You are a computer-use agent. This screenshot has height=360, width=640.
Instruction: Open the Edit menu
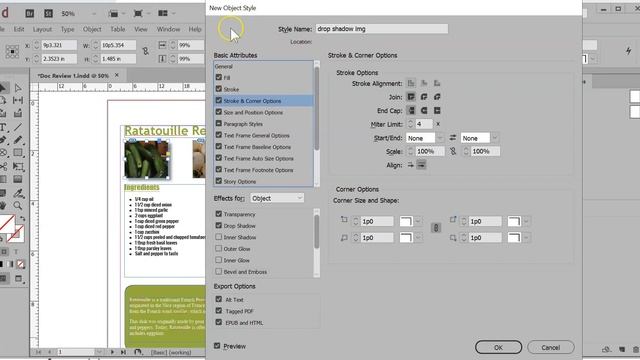[x=19, y=29]
